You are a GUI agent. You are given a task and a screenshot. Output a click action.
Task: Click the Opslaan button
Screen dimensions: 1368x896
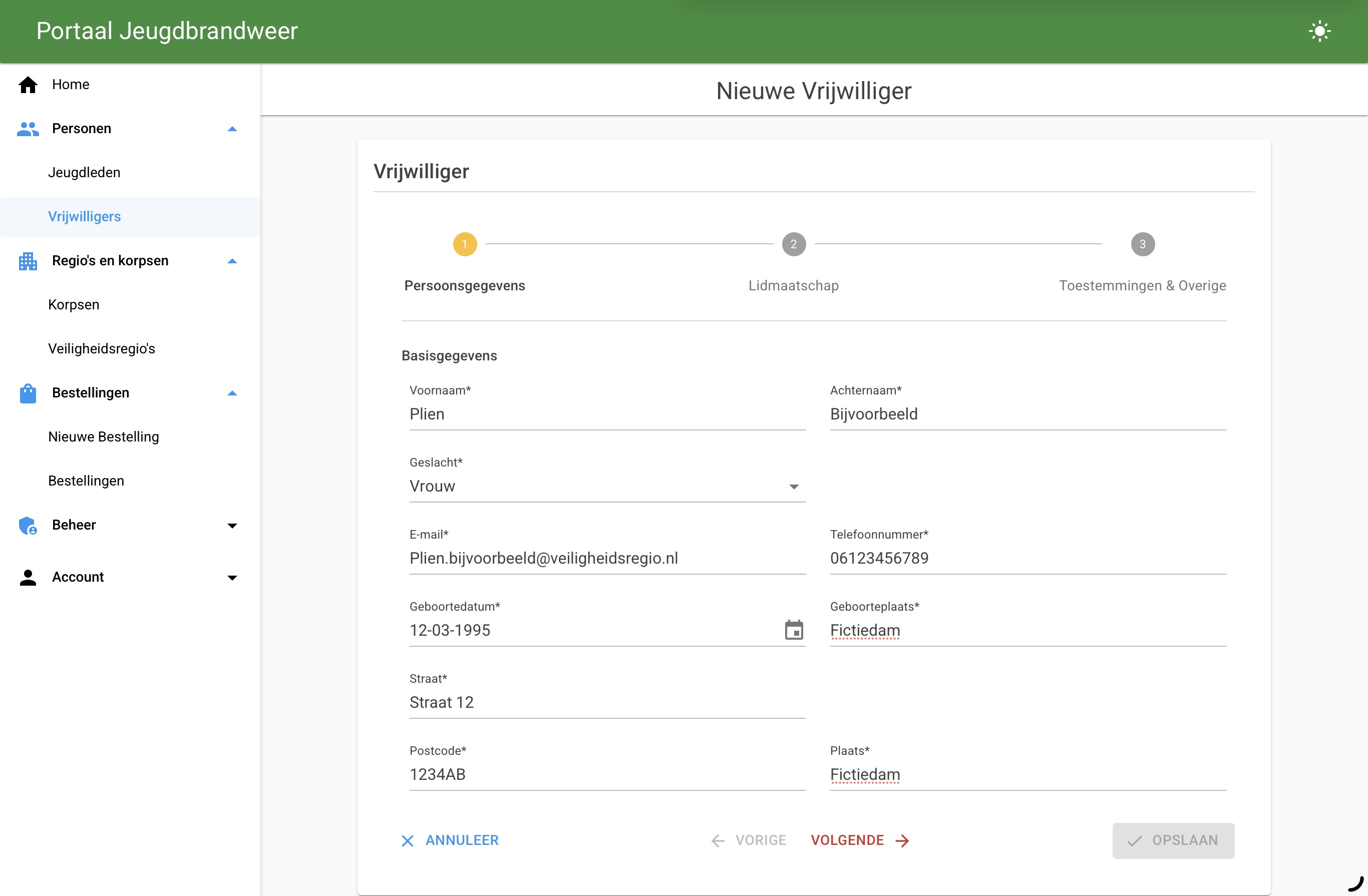tap(1173, 841)
